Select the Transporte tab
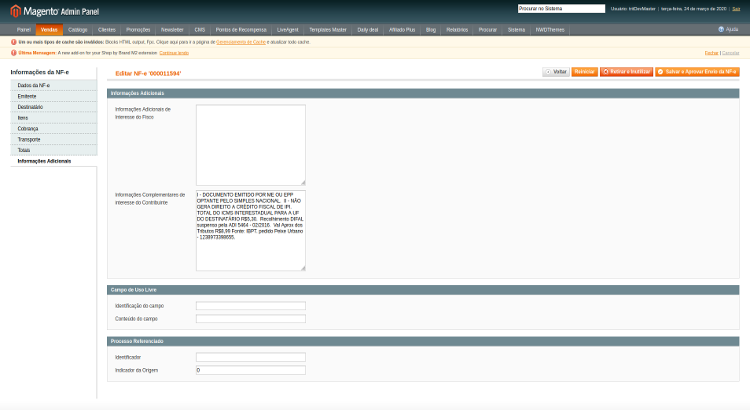Image resolution: width=750 pixels, height=410 pixels. pos(54,140)
